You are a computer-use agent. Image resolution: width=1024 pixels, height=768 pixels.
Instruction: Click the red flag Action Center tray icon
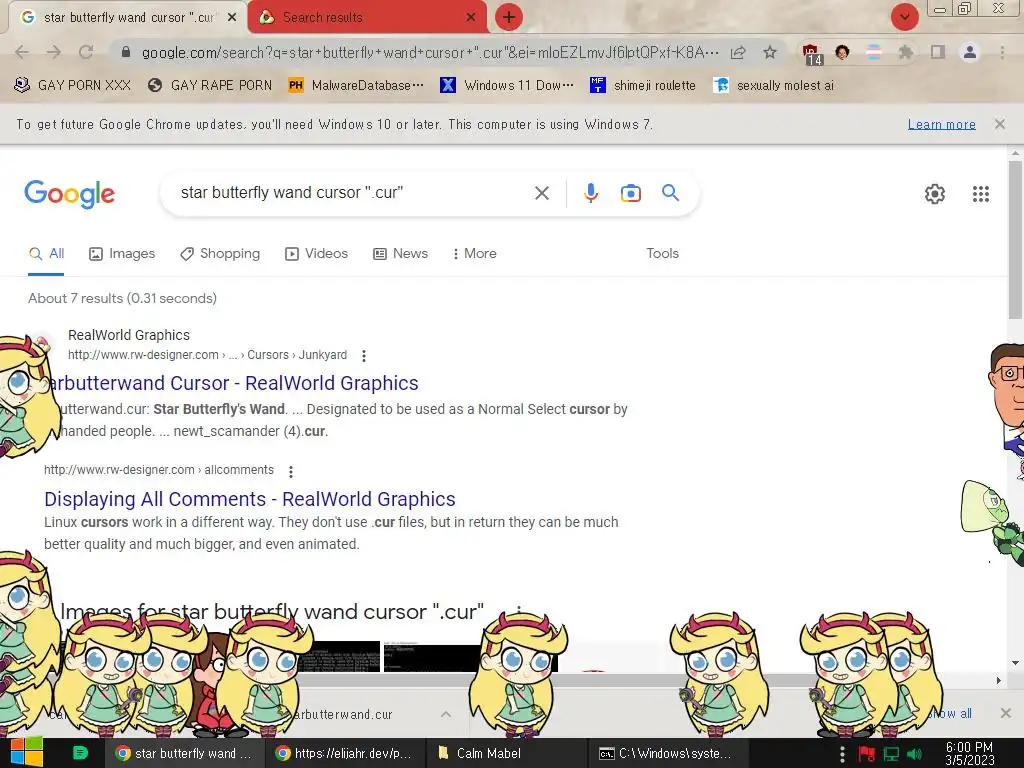pos(867,754)
